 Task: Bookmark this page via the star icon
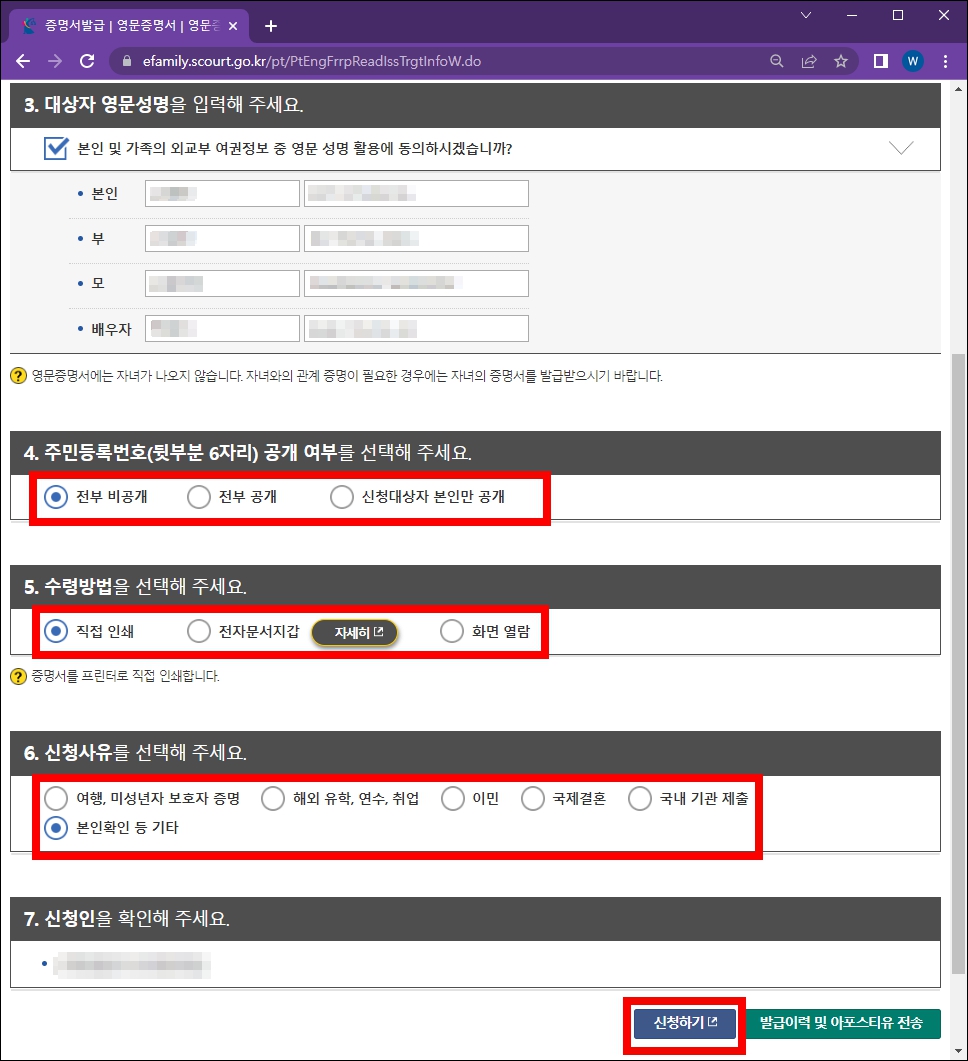click(842, 60)
